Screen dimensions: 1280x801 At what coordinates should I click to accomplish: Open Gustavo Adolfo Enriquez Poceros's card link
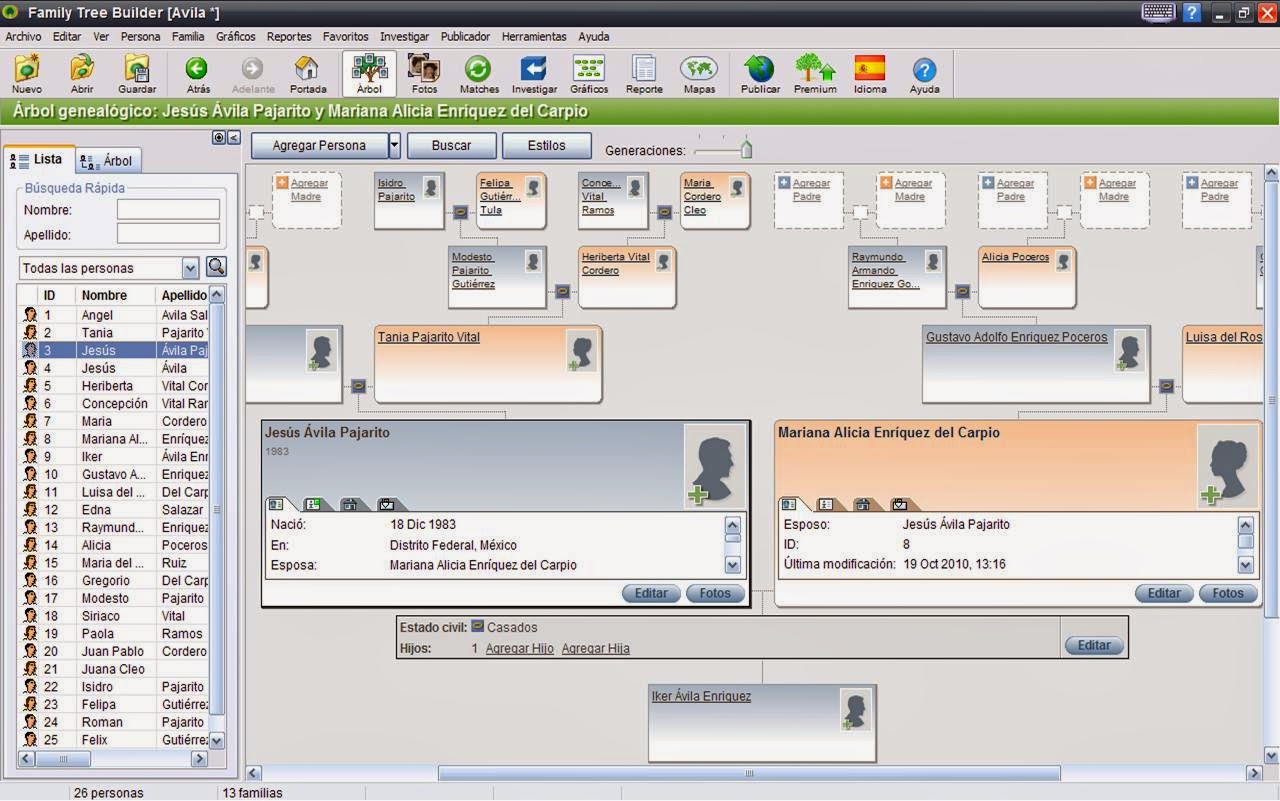(x=1016, y=337)
